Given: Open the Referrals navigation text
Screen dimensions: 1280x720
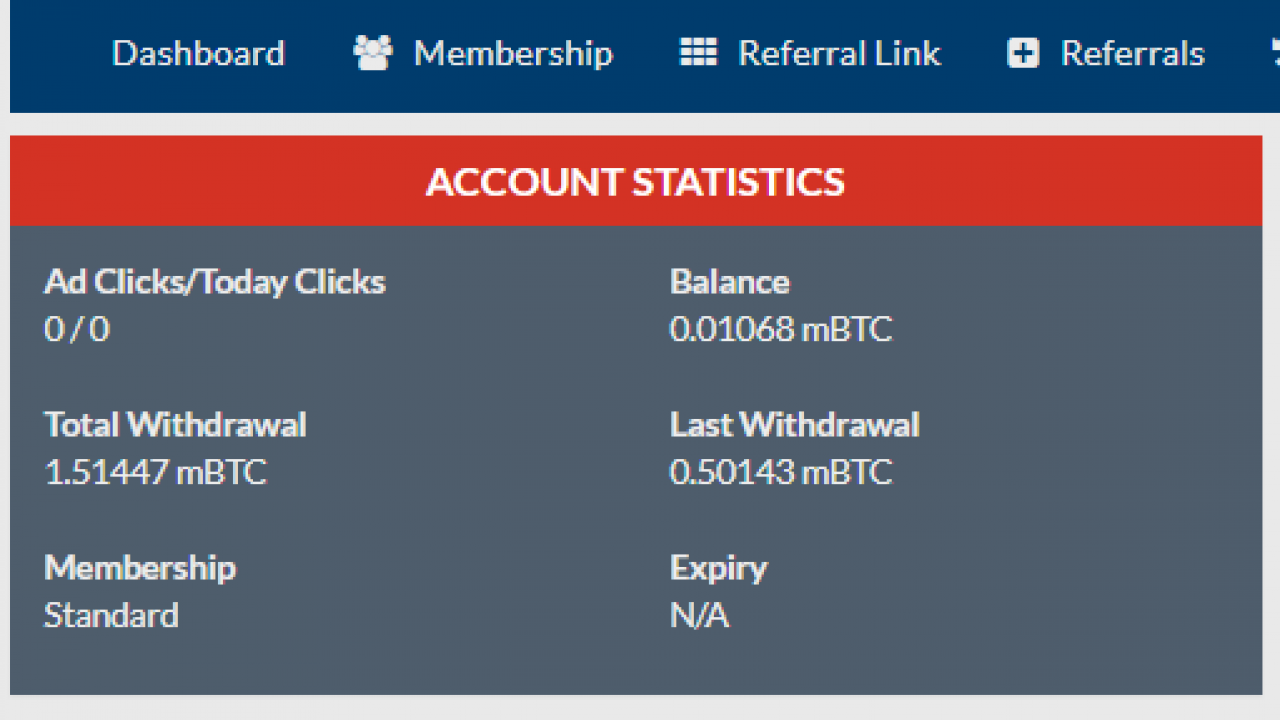Looking at the screenshot, I should (1132, 53).
